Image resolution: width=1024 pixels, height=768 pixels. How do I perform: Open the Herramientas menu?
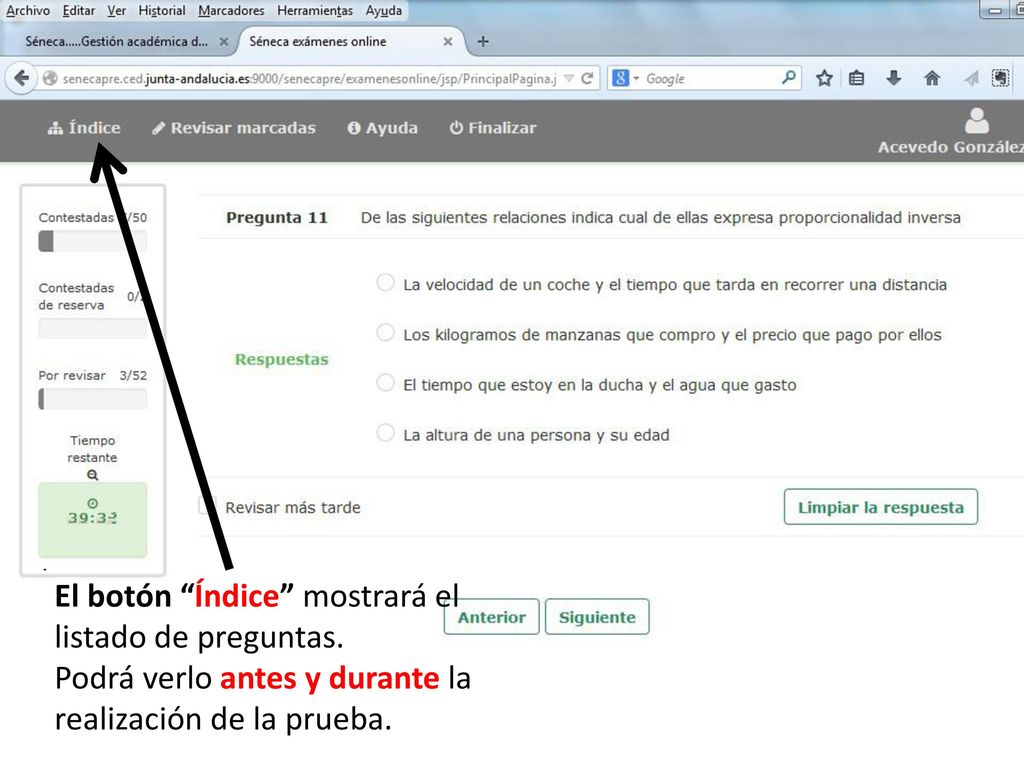(315, 10)
